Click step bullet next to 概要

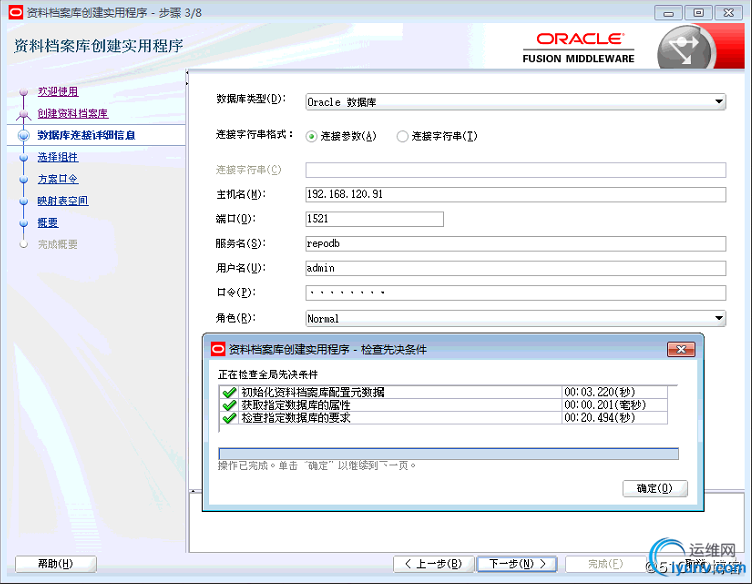coord(24,223)
